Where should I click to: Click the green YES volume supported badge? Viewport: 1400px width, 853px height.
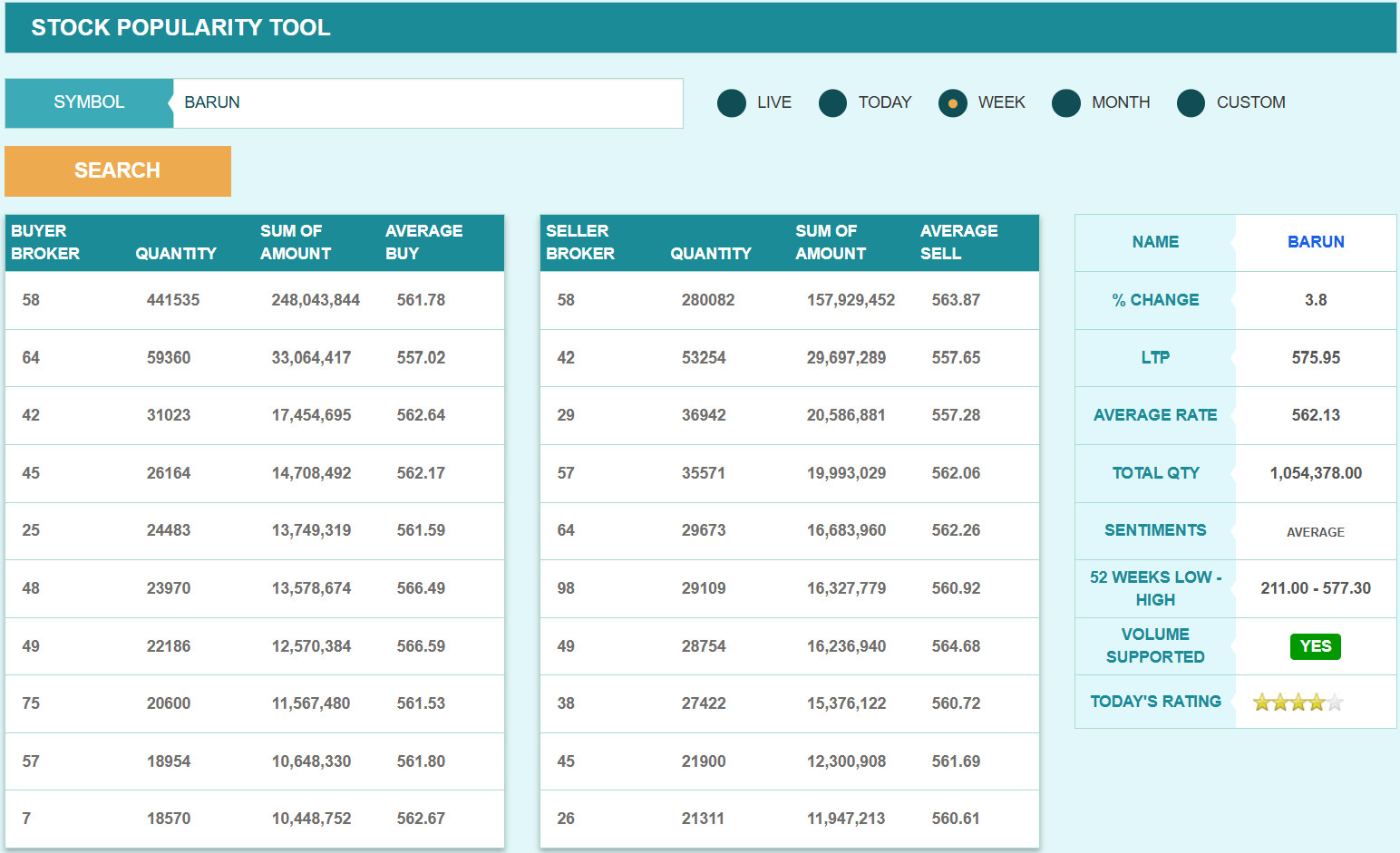pyautogui.click(x=1315, y=646)
